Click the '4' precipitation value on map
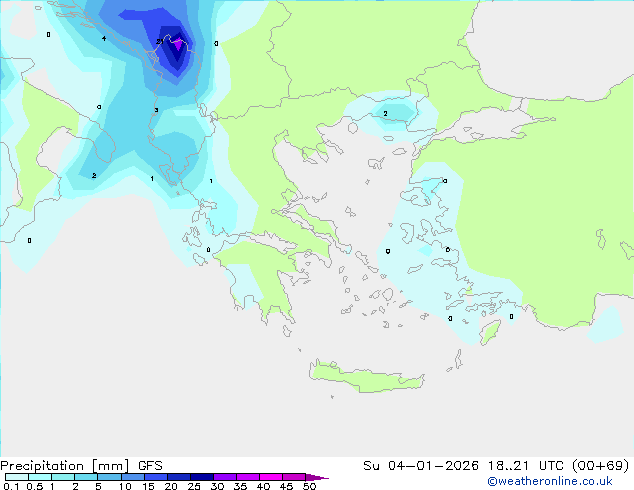The height and width of the screenshot is (490, 634). 104,38
